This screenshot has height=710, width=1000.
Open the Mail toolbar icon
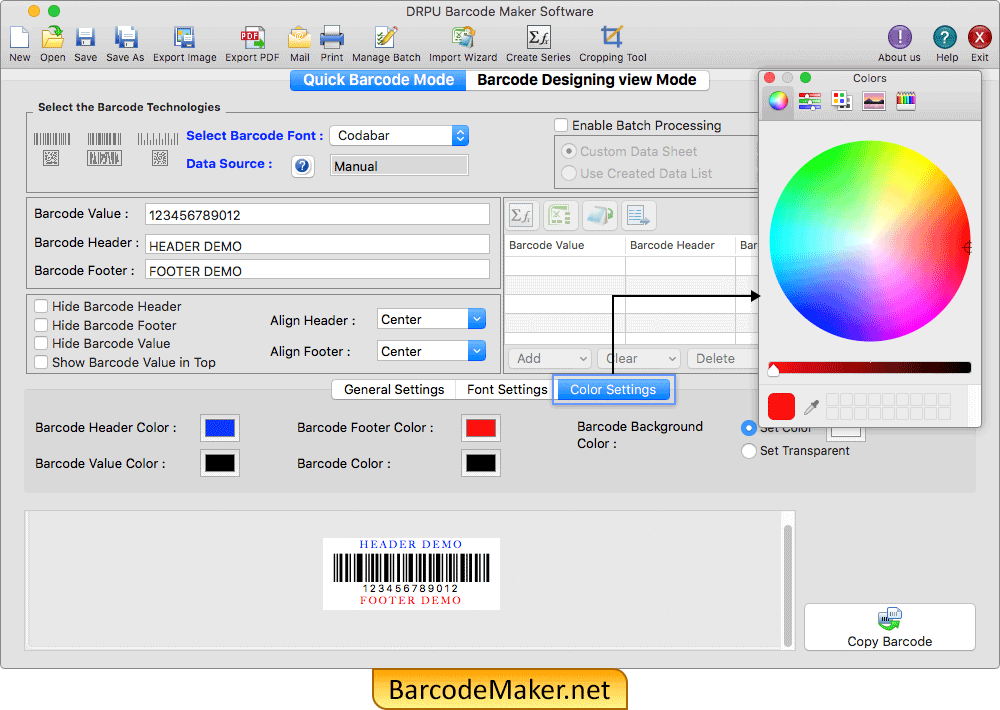(299, 38)
